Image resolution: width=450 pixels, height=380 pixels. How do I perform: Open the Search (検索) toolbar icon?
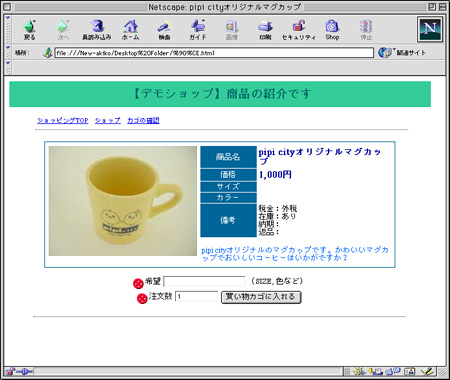pyautogui.click(x=164, y=30)
